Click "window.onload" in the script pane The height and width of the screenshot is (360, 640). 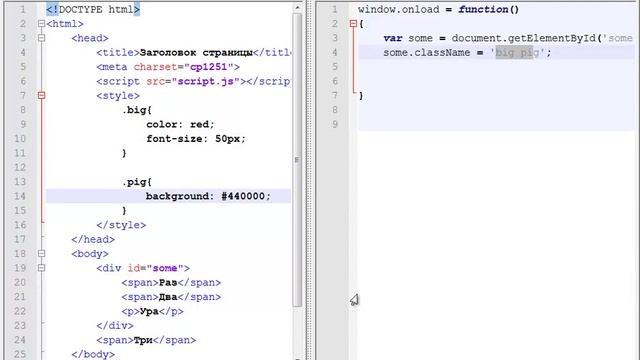click(399, 9)
